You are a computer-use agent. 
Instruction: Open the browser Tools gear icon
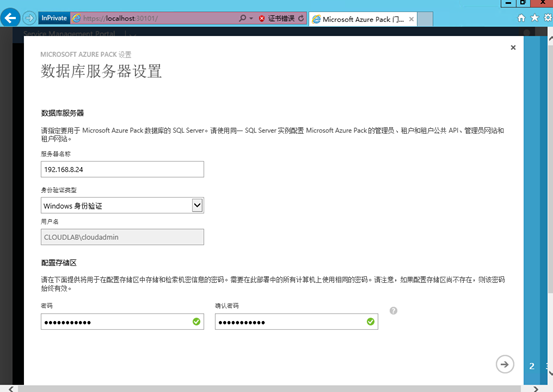(548, 18)
